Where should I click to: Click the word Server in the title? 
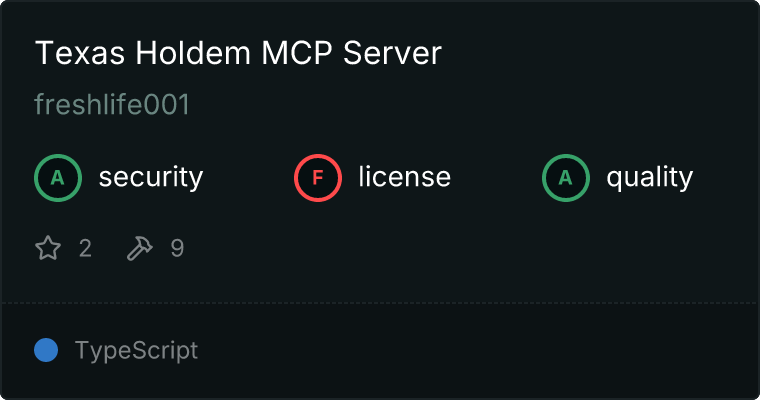pos(392,52)
